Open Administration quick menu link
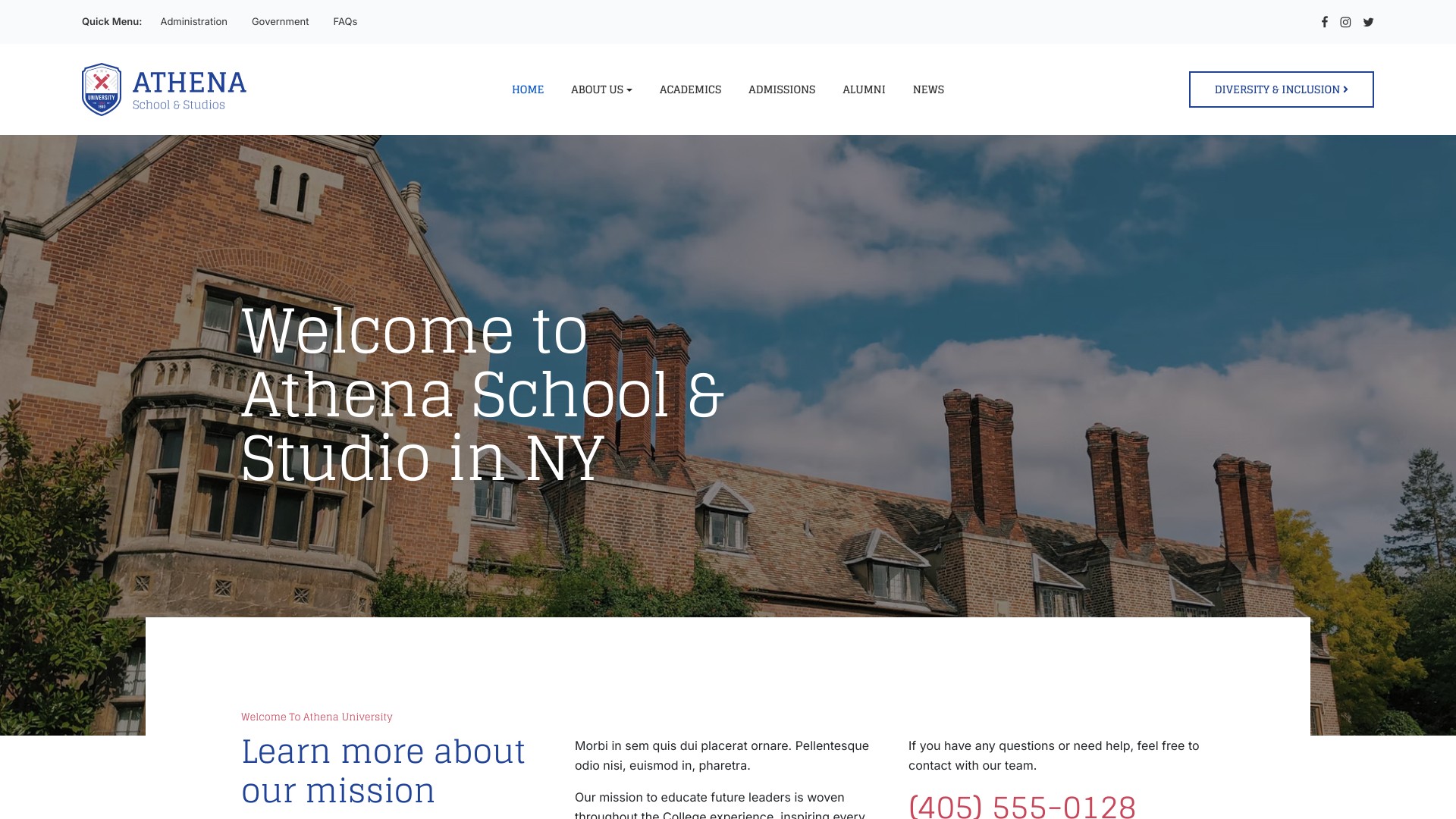Image resolution: width=1456 pixels, height=819 pixels. (193, 22)
